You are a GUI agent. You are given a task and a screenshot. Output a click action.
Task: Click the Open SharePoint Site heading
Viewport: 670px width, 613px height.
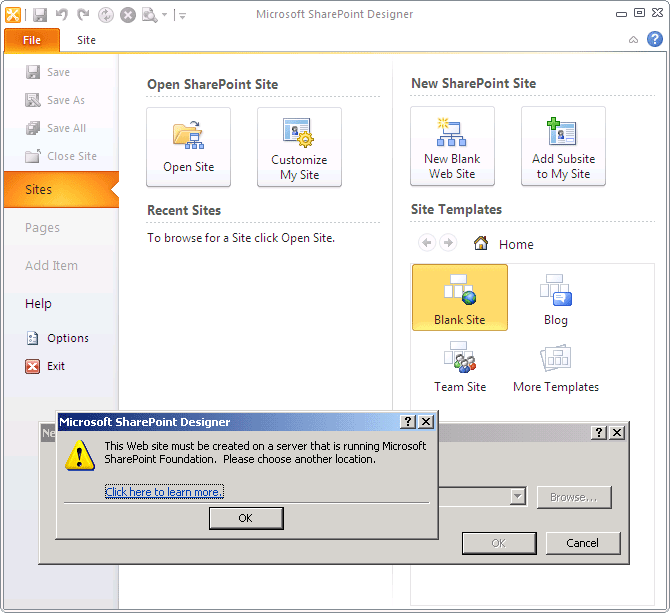[x=213, y=85]
